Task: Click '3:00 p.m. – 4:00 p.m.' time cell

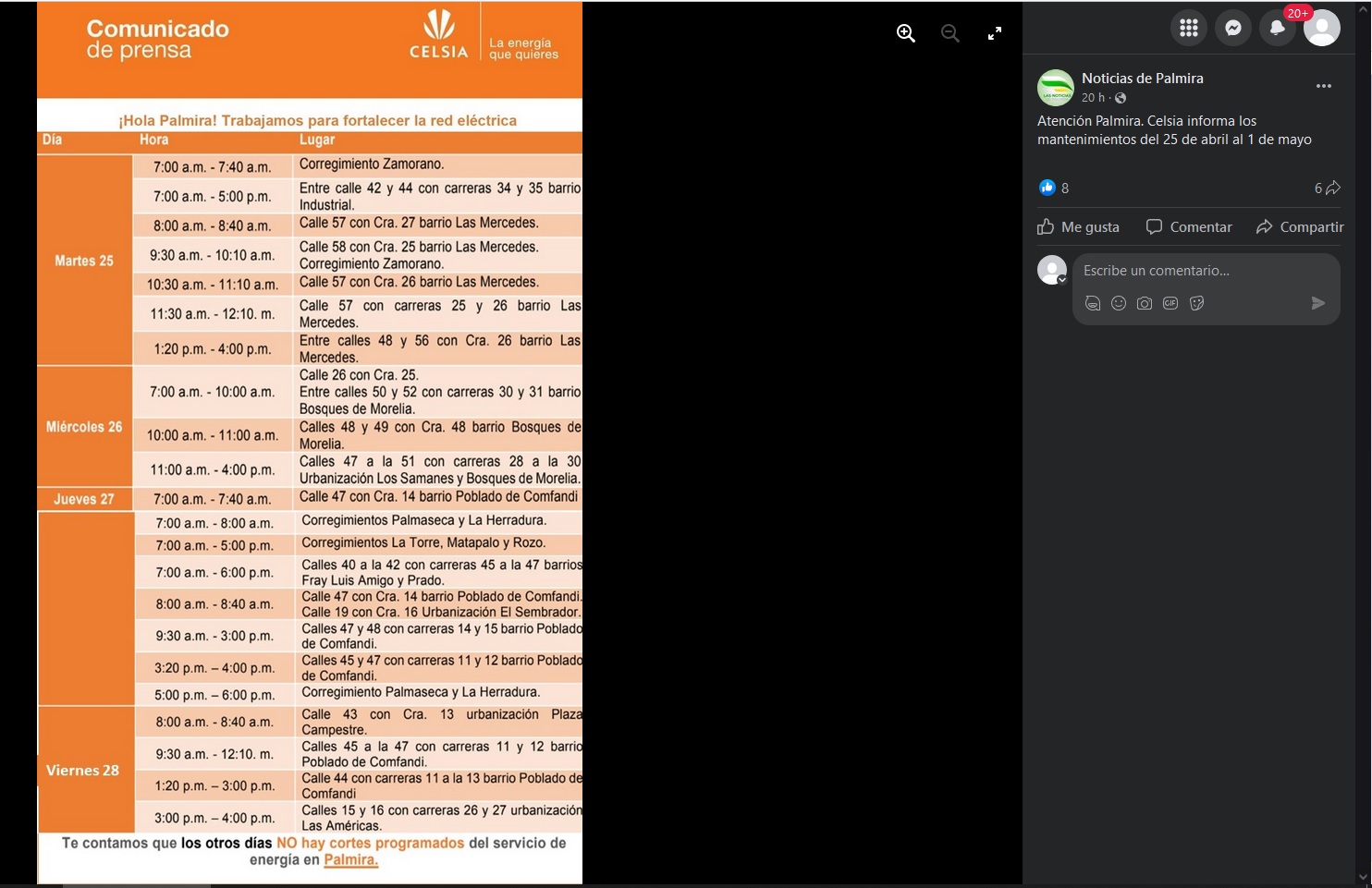Action: (x=214, y=818)
